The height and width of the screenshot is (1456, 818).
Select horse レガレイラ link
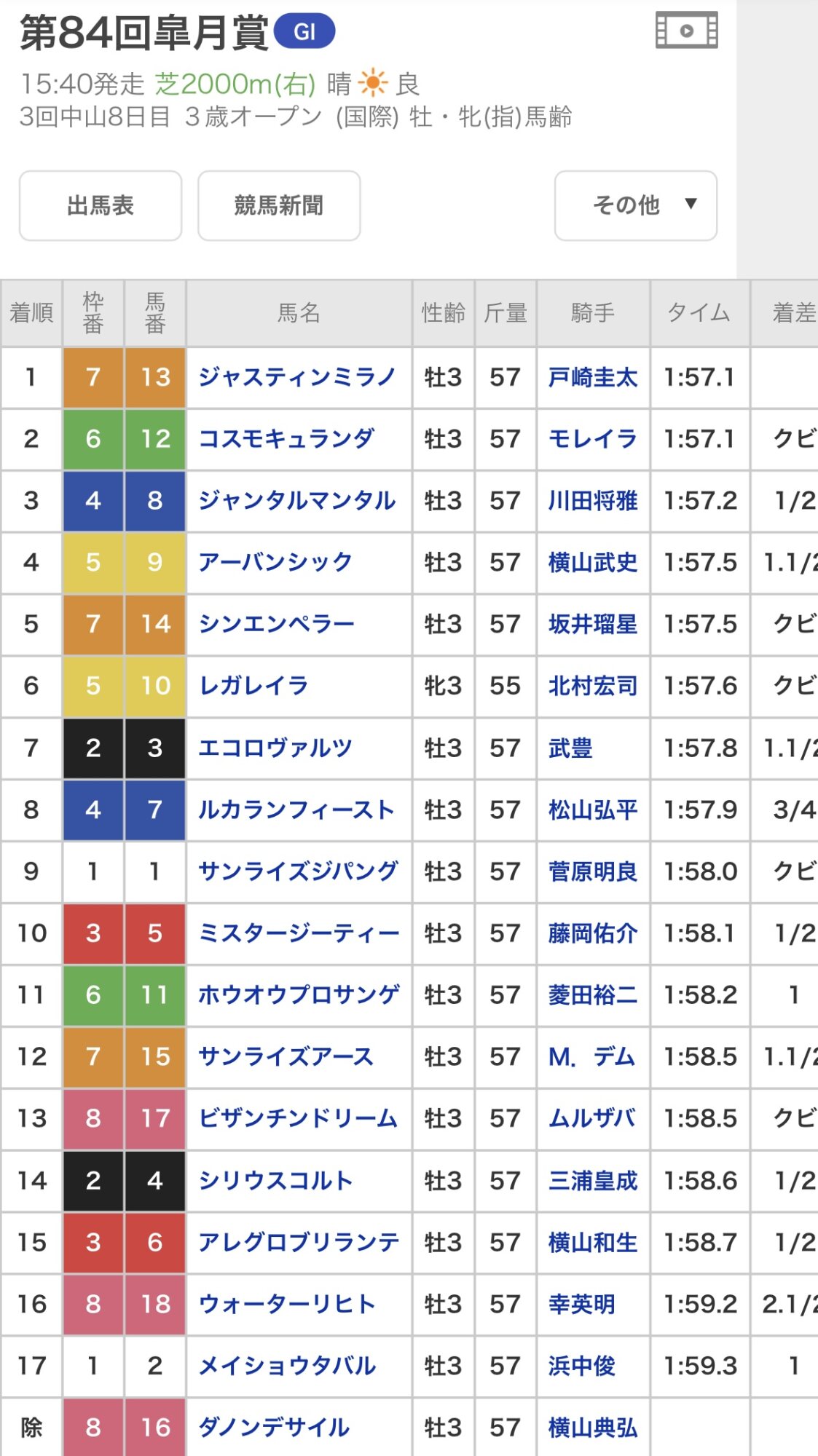pos(253,686)
